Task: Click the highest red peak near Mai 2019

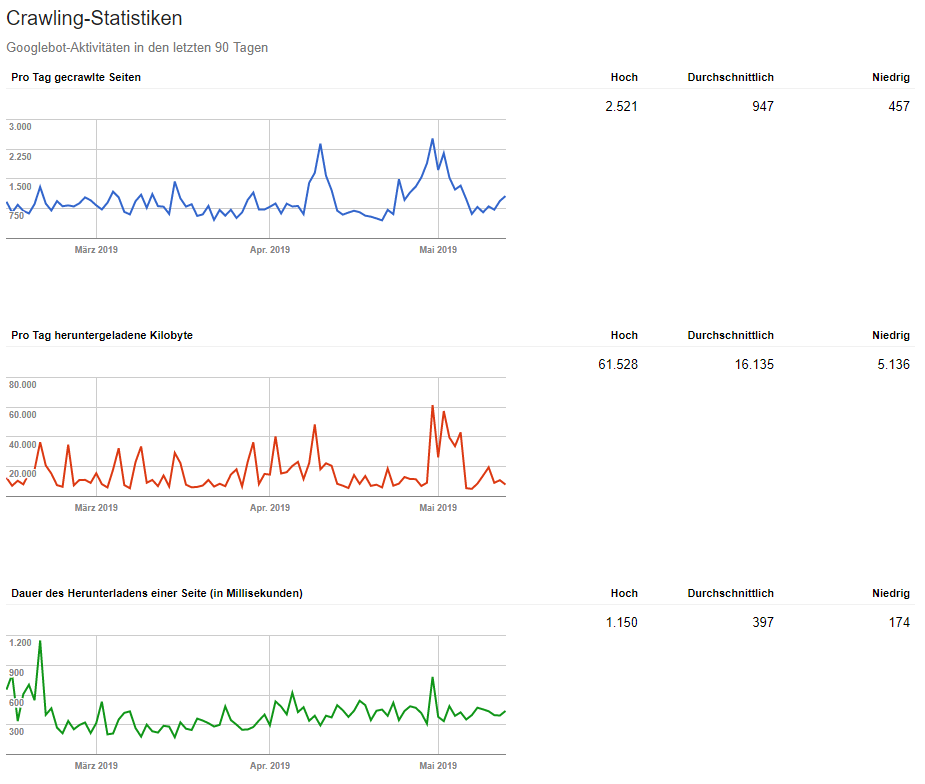Action: [x=432, y=406]
